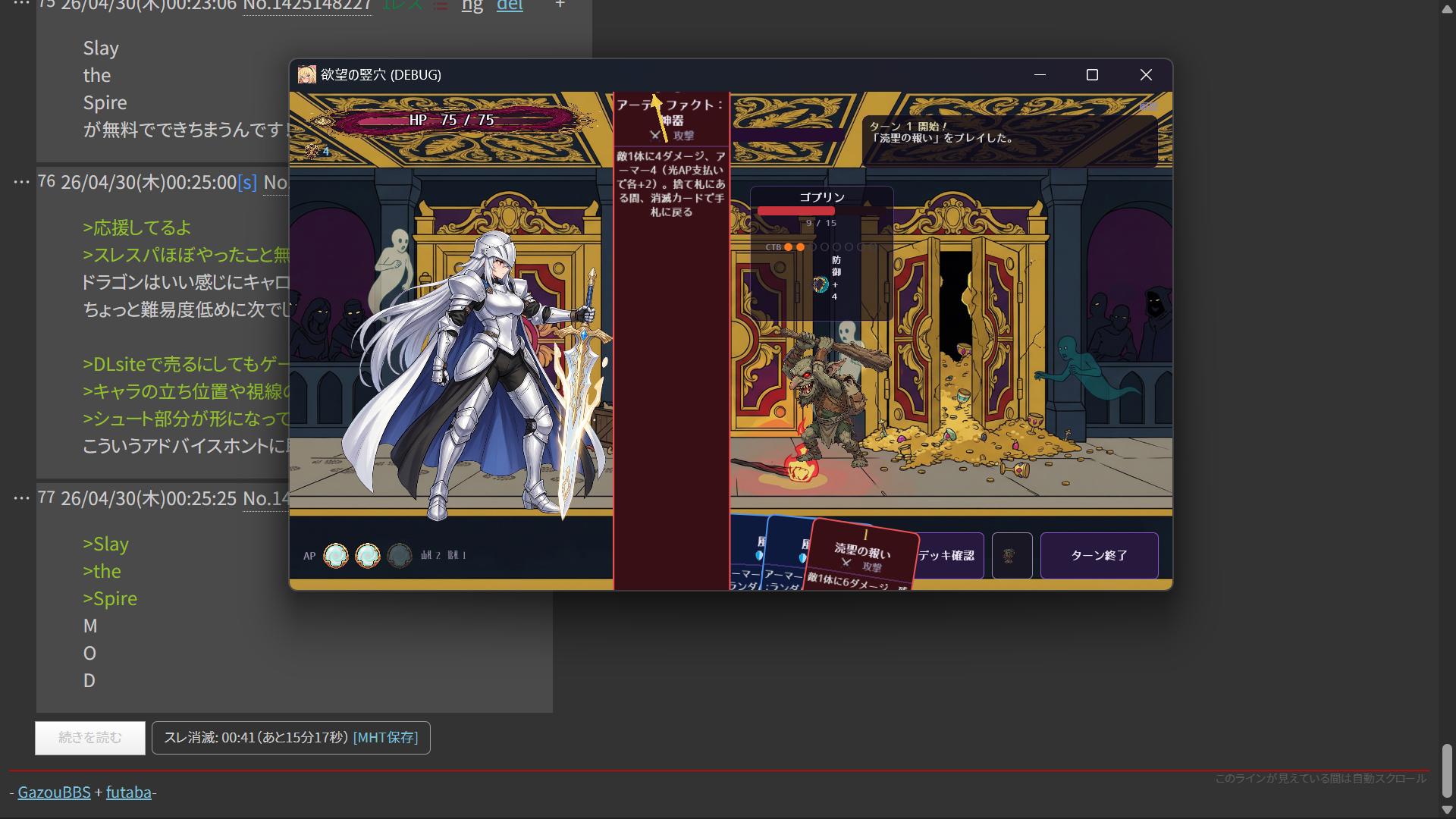This screenshot has height=819, width=1456.
Task: Click the first filled AP orb
Action: (x=336, y=556)
